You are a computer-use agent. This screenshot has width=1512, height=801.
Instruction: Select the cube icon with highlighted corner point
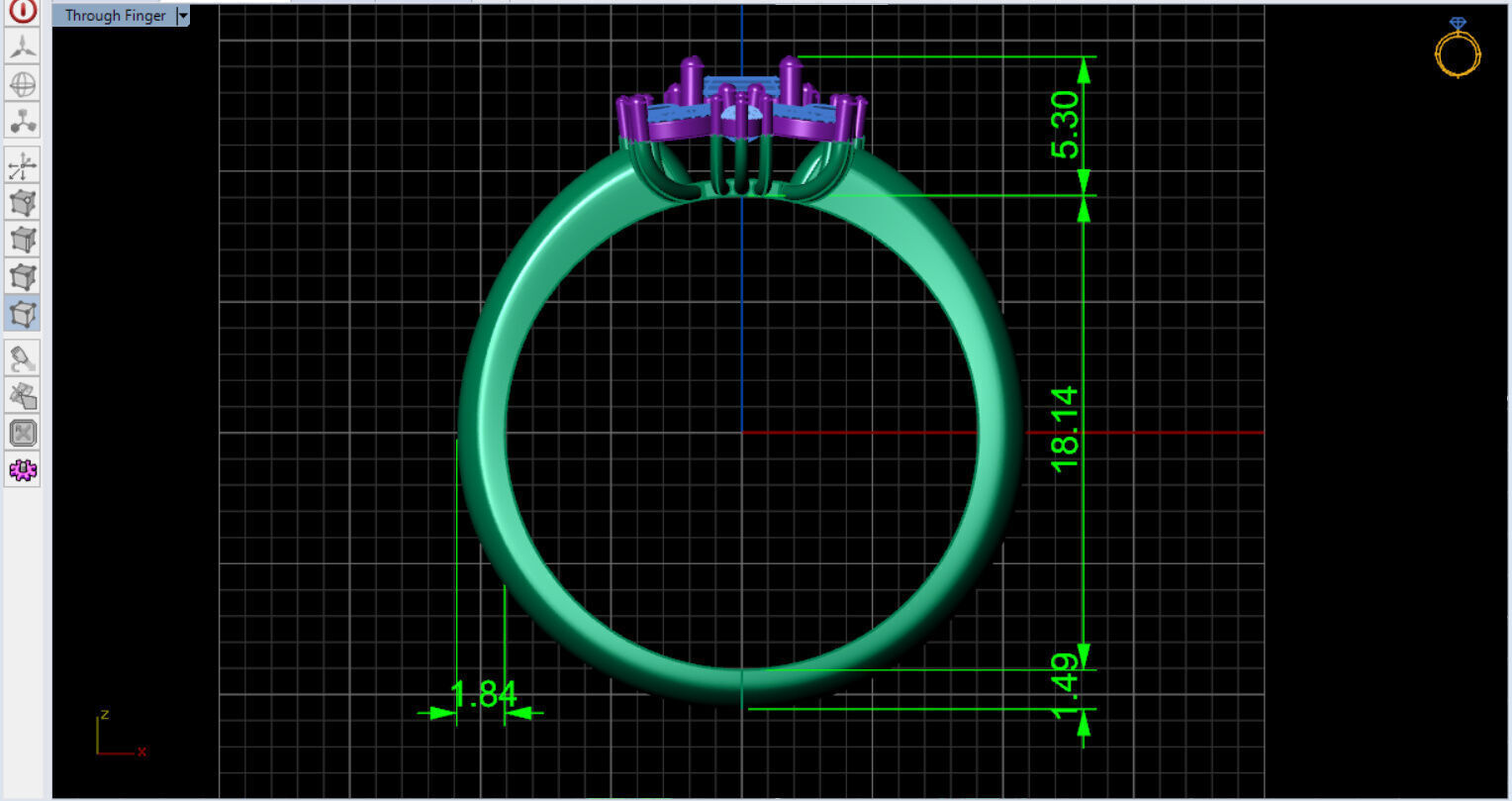tap(22, 203)
